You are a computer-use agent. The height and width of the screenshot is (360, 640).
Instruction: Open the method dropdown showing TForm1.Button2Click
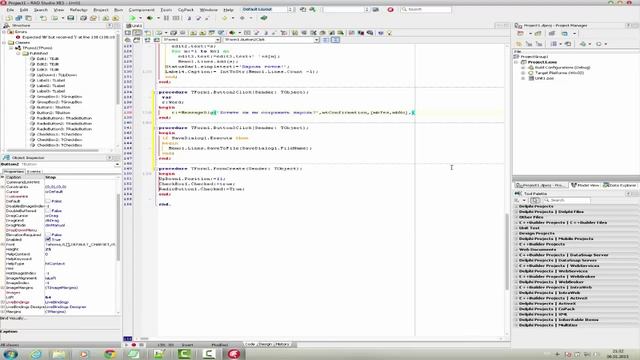point(316,40)
